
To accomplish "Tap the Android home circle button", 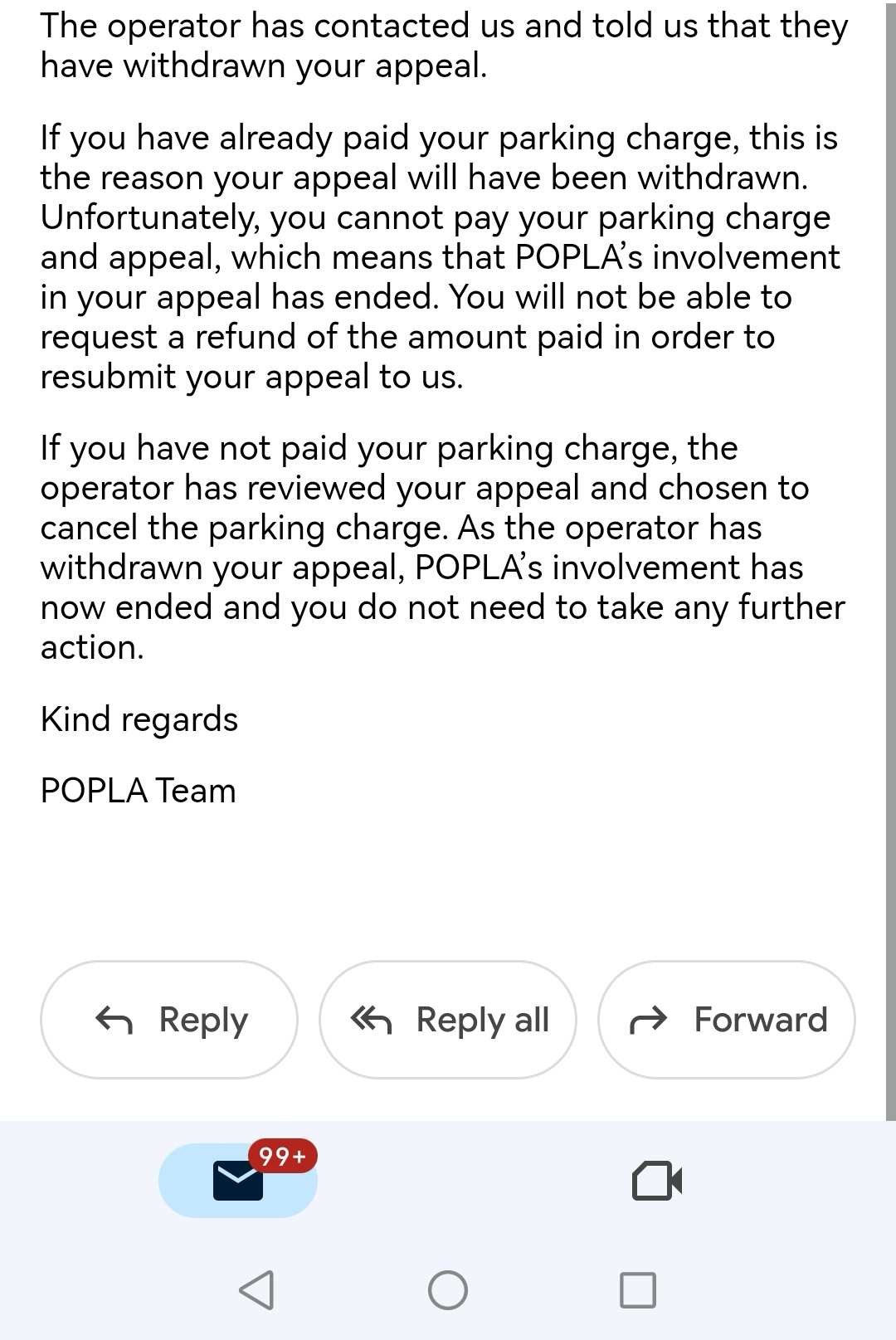I will click(448, 1290).
